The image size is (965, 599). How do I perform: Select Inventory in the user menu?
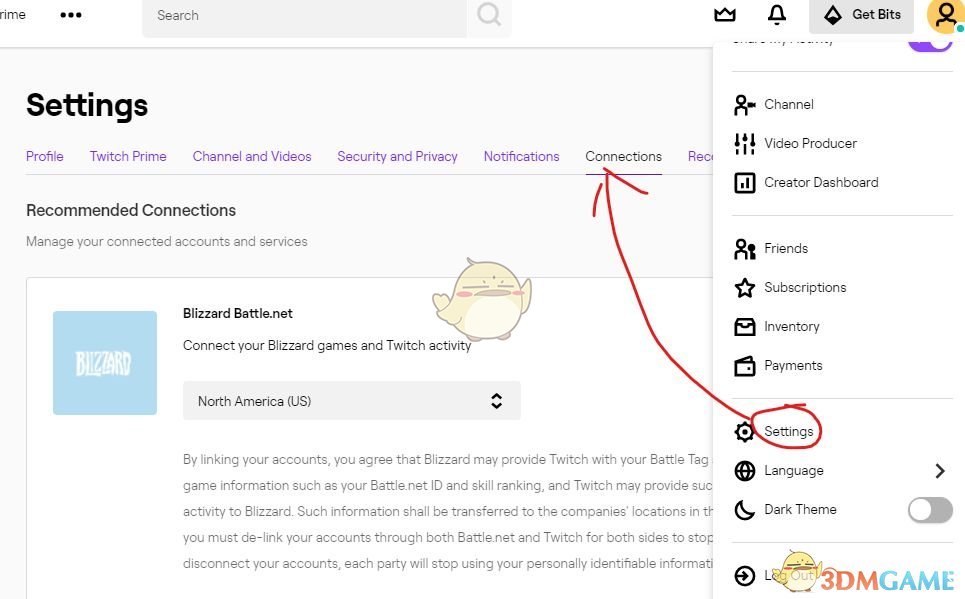[x=791, y=326]
